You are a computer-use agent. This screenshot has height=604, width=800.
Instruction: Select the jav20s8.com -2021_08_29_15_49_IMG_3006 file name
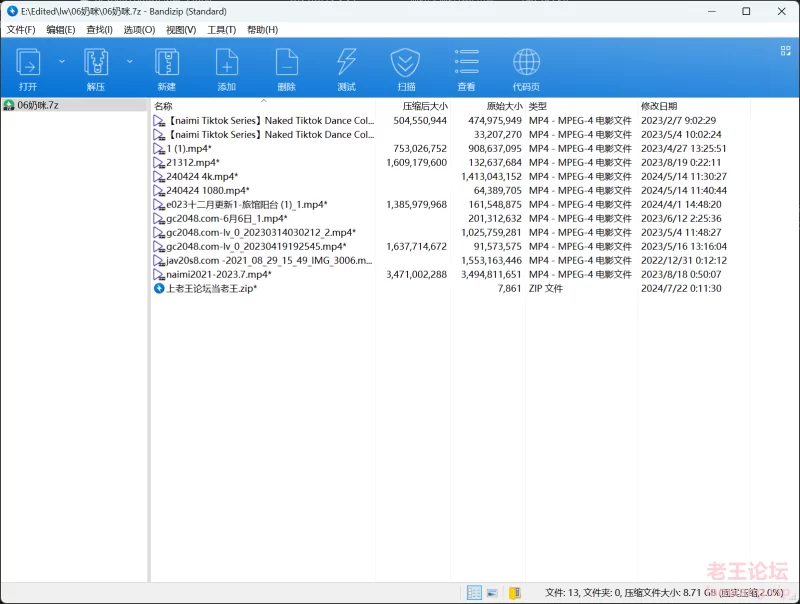(269, 261)
